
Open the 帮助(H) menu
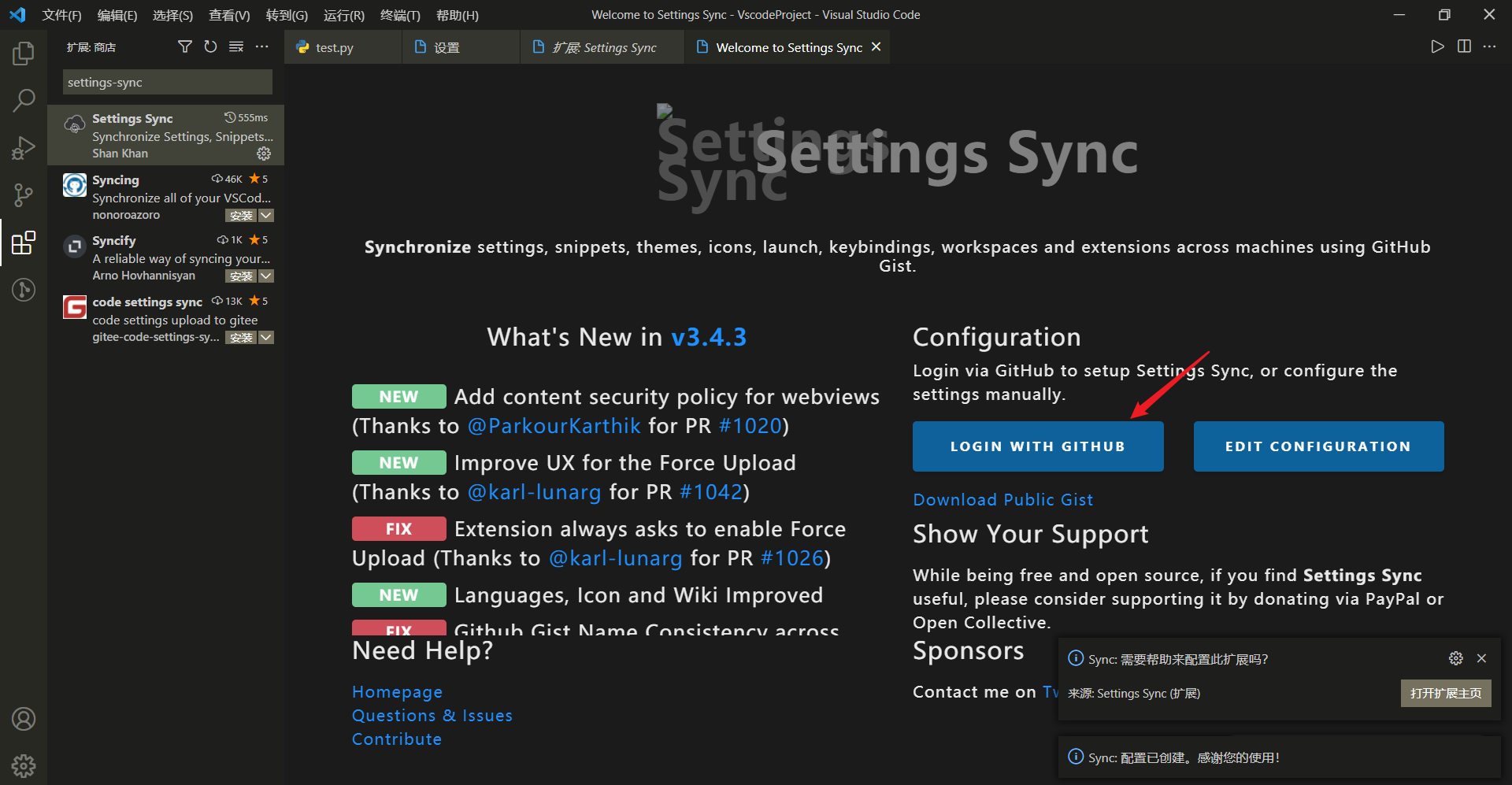[458, 15]
